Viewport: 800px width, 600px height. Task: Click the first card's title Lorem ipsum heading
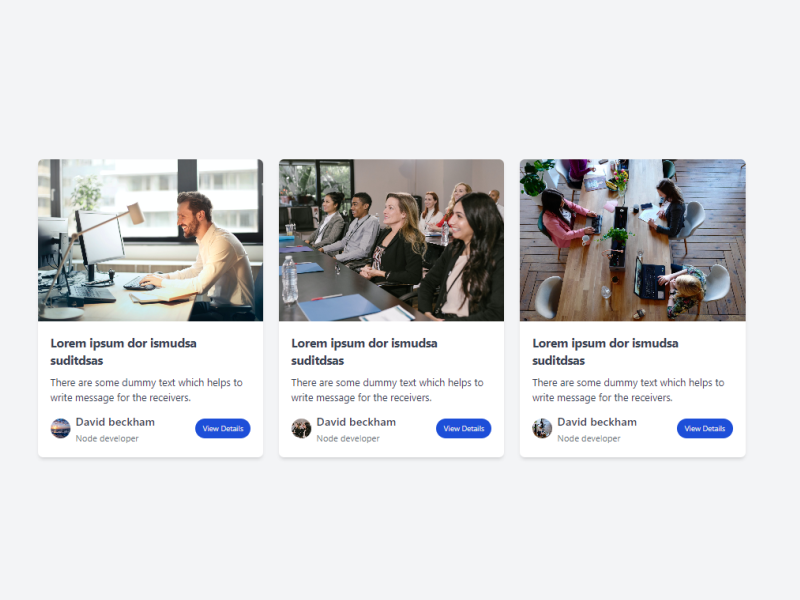(x=123, y=352)
